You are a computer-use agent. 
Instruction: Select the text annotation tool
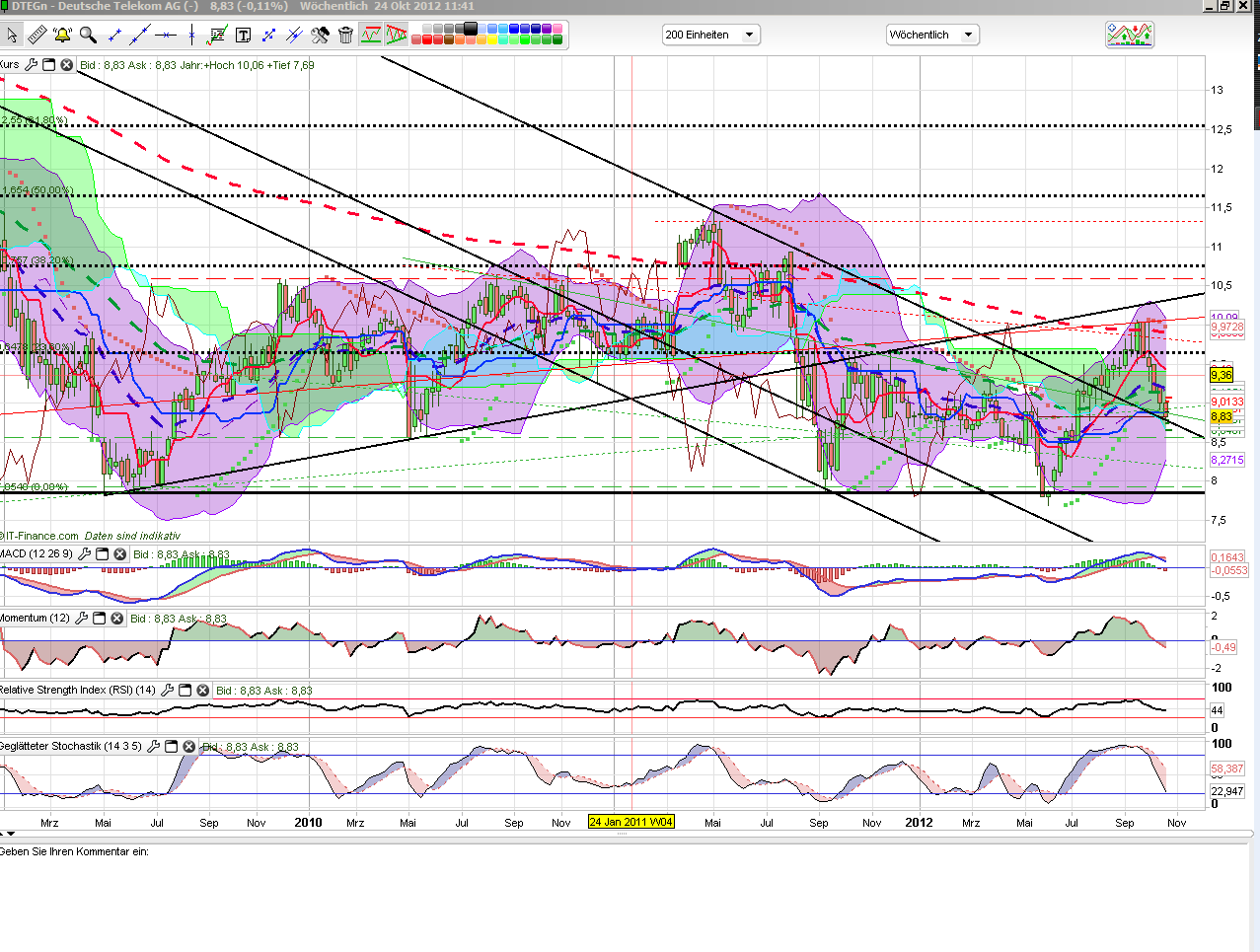tap(243, 36)
